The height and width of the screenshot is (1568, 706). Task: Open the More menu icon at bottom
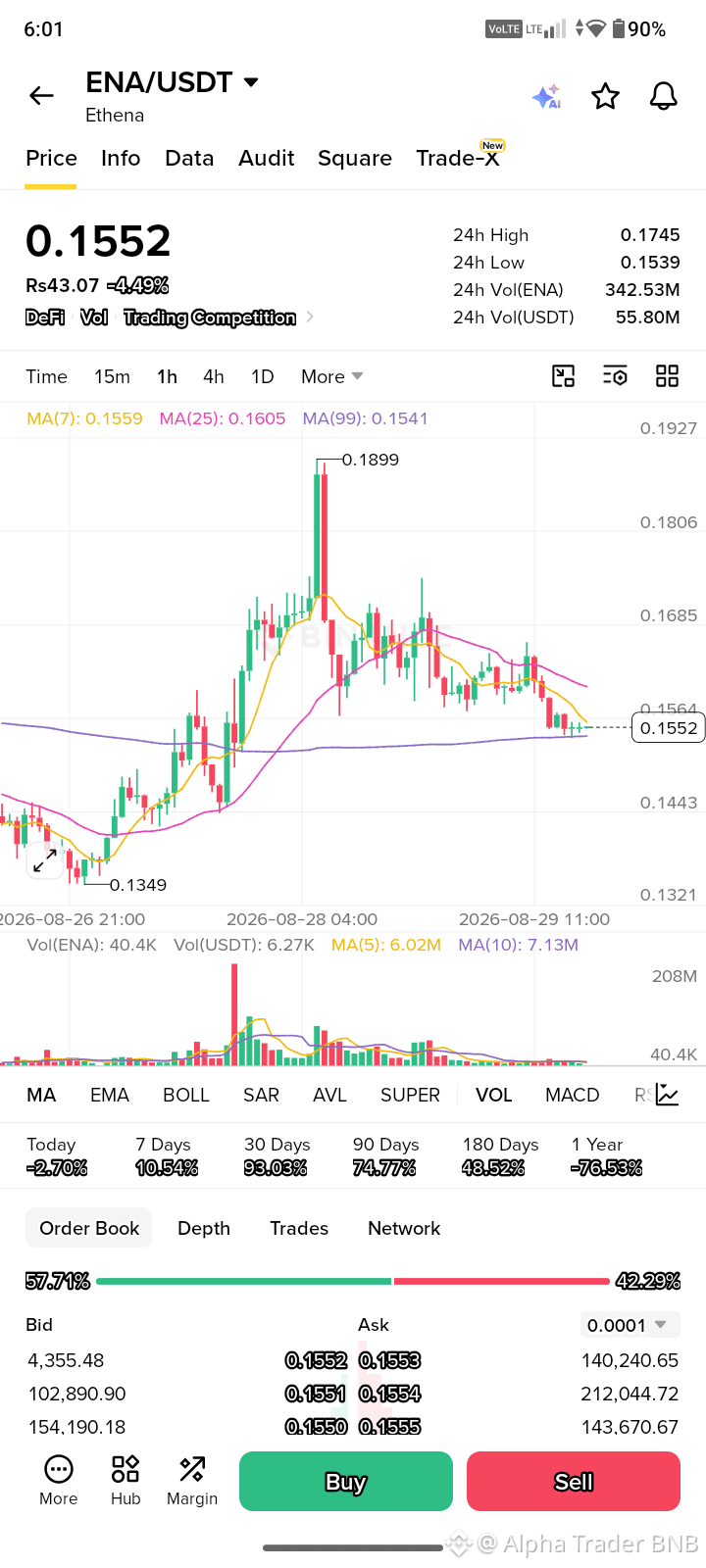[59, 1480]
